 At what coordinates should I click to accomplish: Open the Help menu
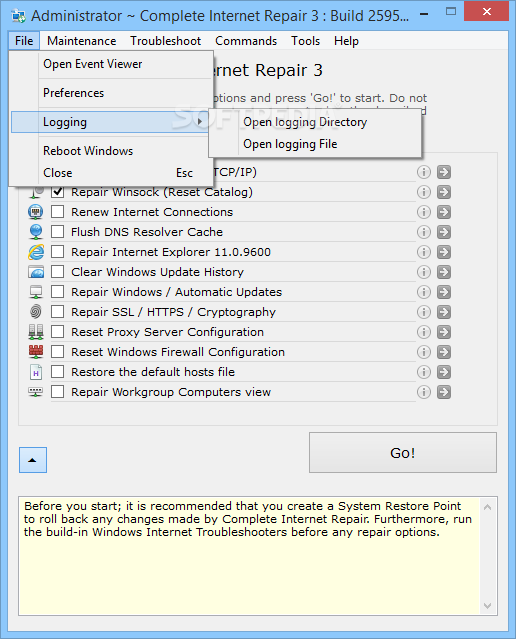[x=346, y=41]
